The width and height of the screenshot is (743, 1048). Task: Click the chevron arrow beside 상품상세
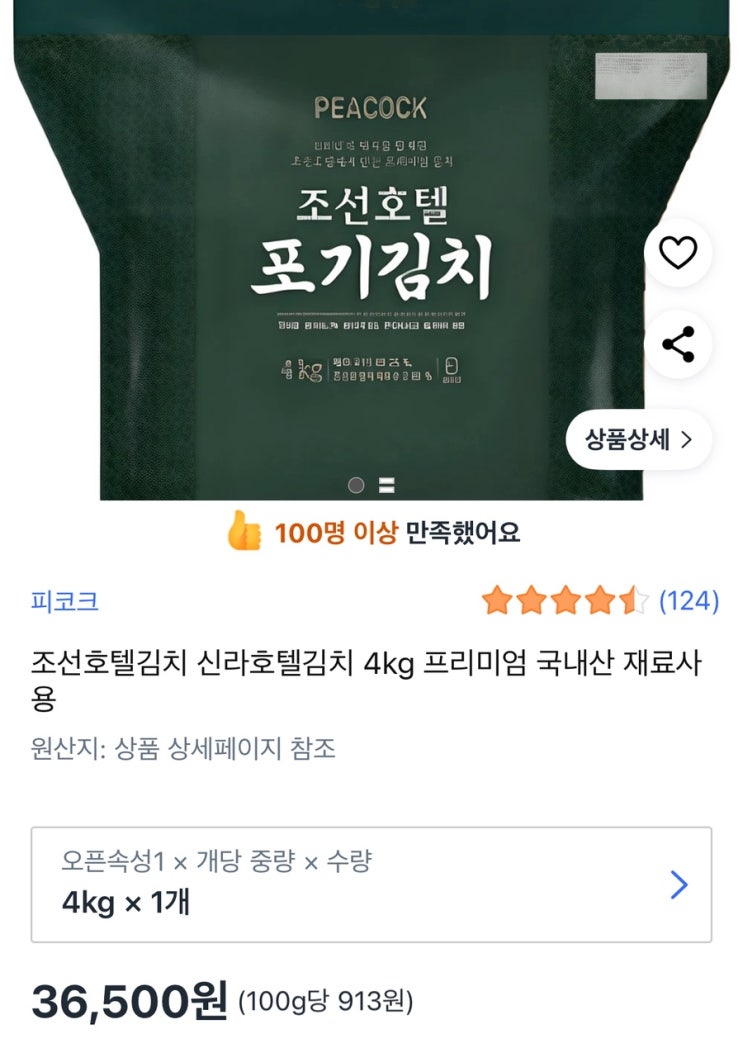click(x=686, y=440)
